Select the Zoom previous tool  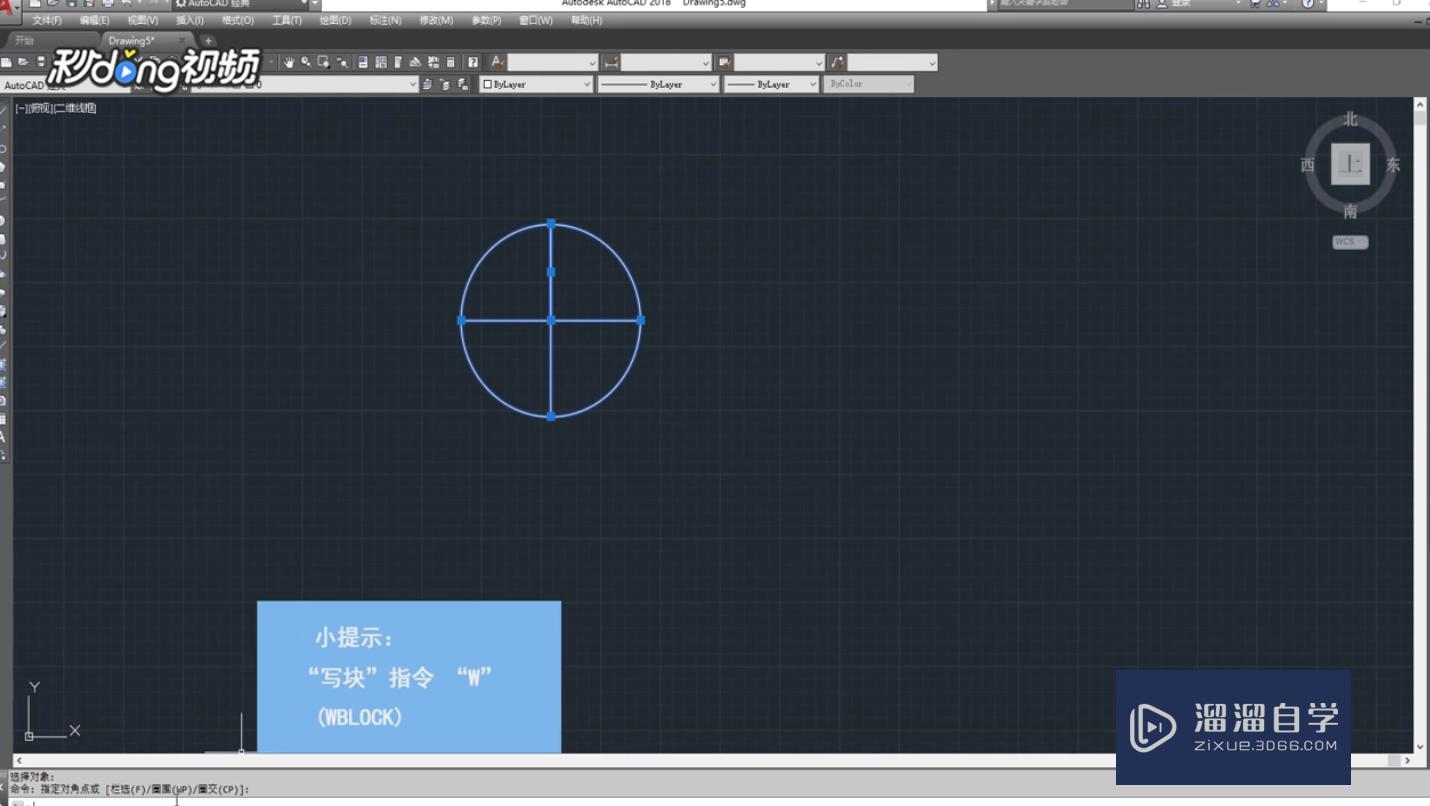pos(342,62)
